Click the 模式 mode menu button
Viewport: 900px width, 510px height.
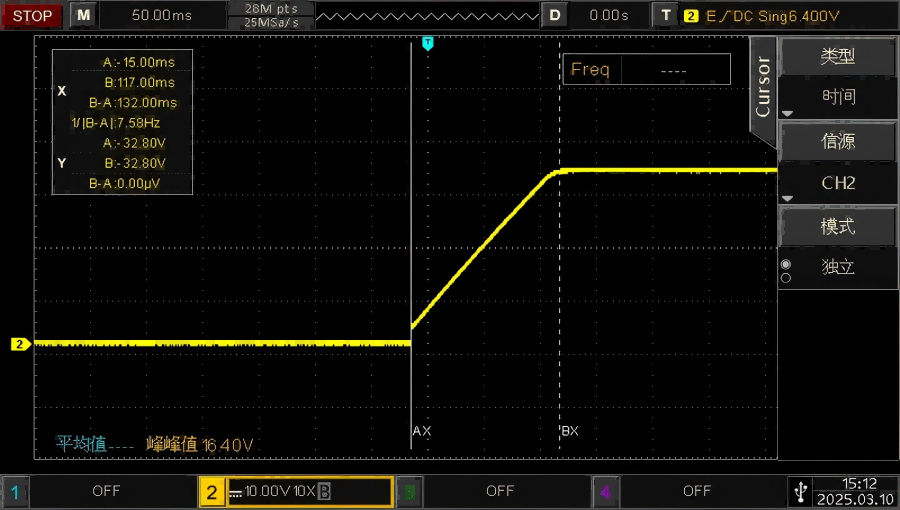(838, 226)
